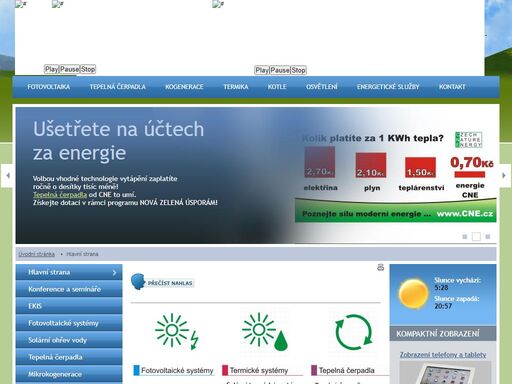This screenshot has width=512, height=384.
Task: Click the talking head read-aloud icon
Action: pos(138,282)
